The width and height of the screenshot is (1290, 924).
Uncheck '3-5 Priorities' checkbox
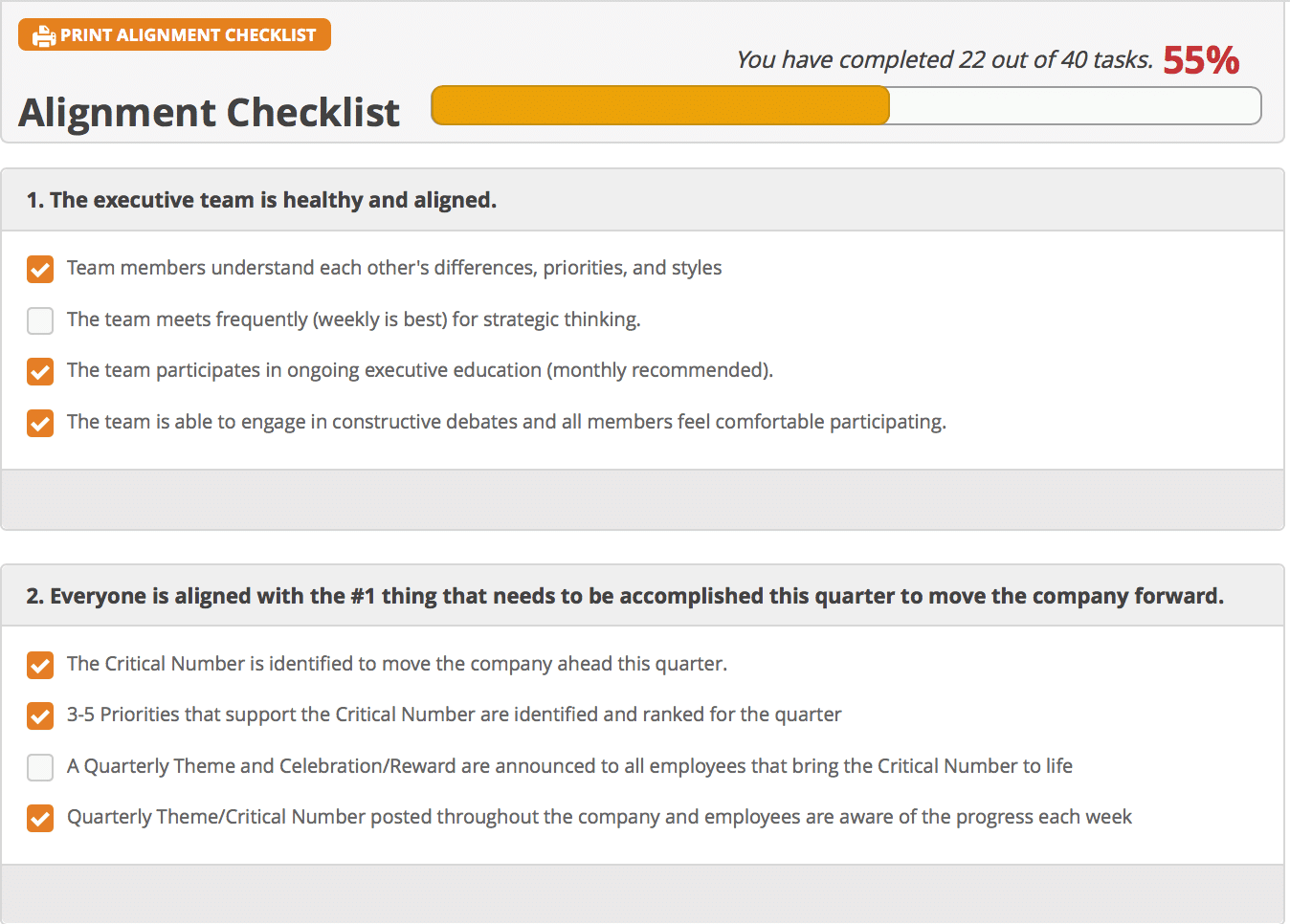pos(40,715)
